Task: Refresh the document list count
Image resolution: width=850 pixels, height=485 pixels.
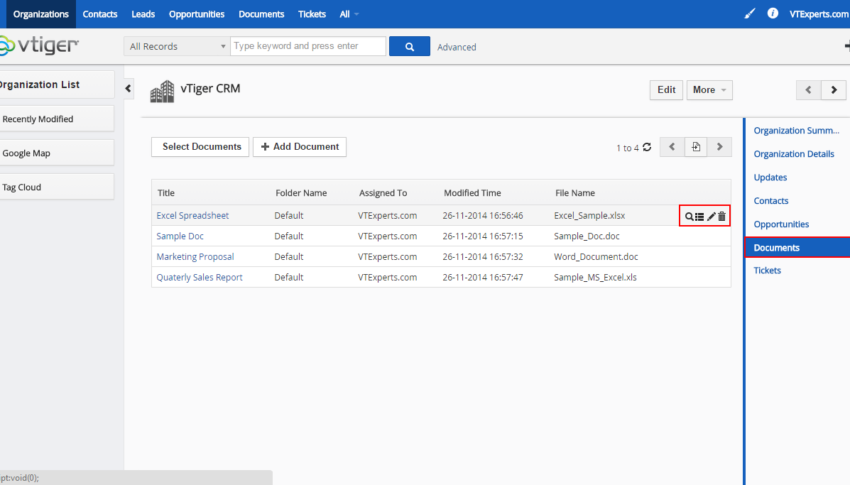Action: coord(647,147)
